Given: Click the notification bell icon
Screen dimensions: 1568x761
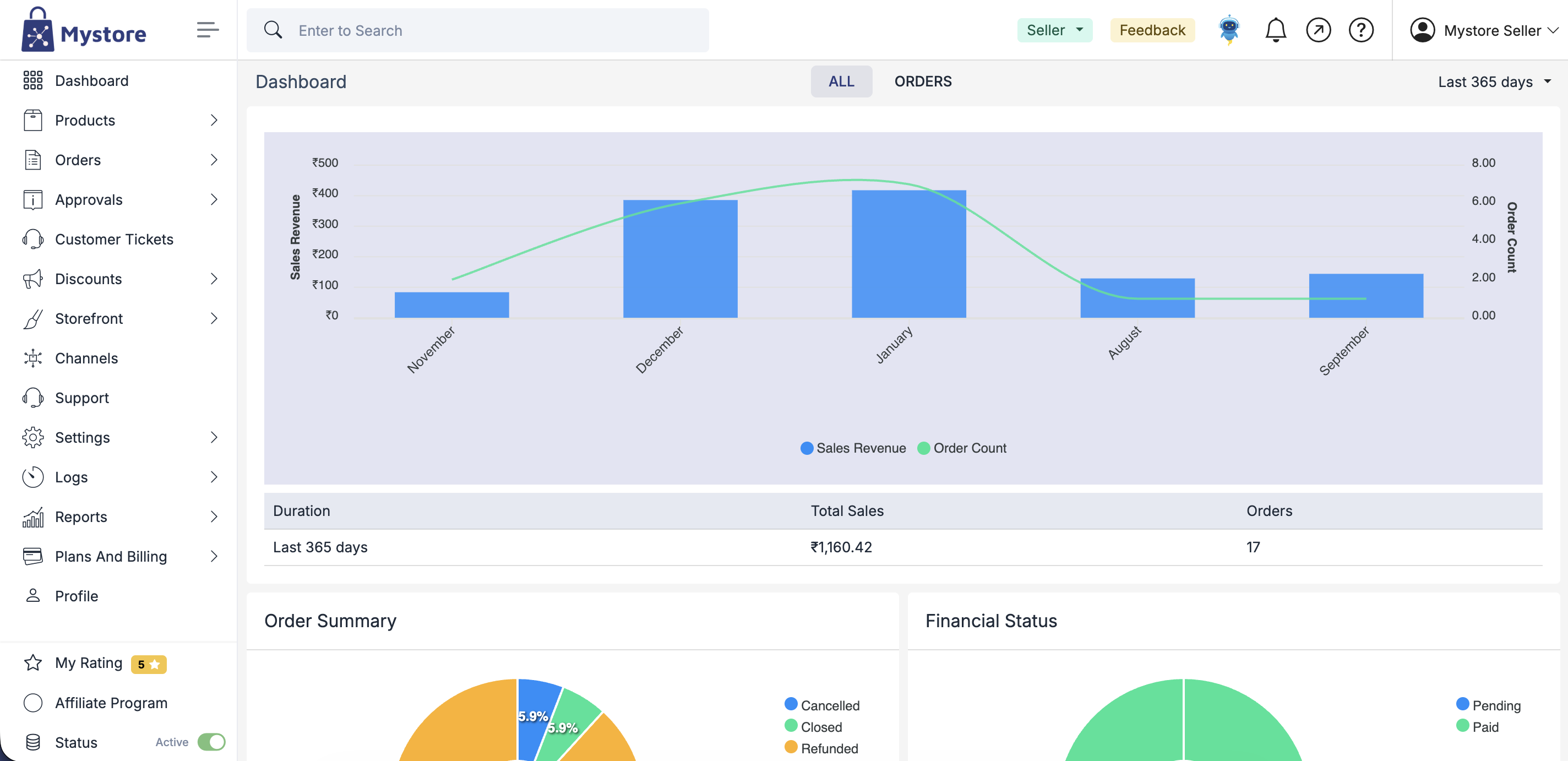Looking at the screenshot, I should [1275, 30].
